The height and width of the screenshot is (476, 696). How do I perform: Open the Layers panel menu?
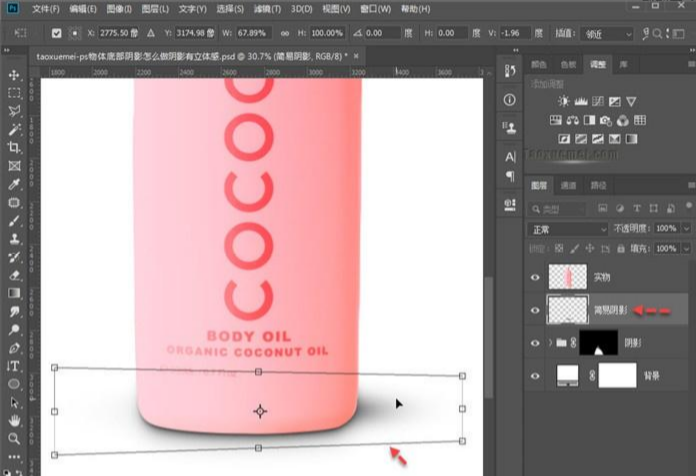pyautogui.click(x=691, y=185)
